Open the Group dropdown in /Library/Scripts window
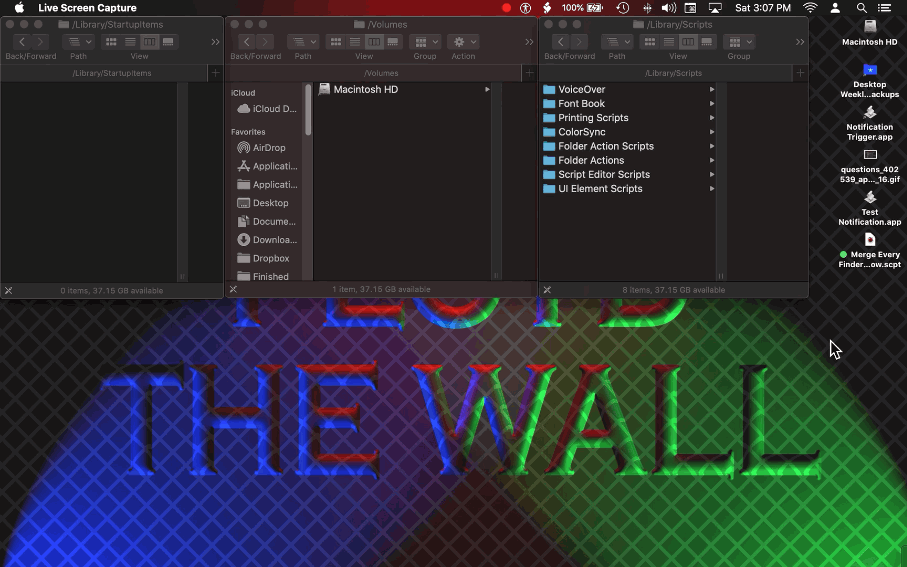Image resolution: width=907 pixels, height=567 pixels. (x=739, y=42)
